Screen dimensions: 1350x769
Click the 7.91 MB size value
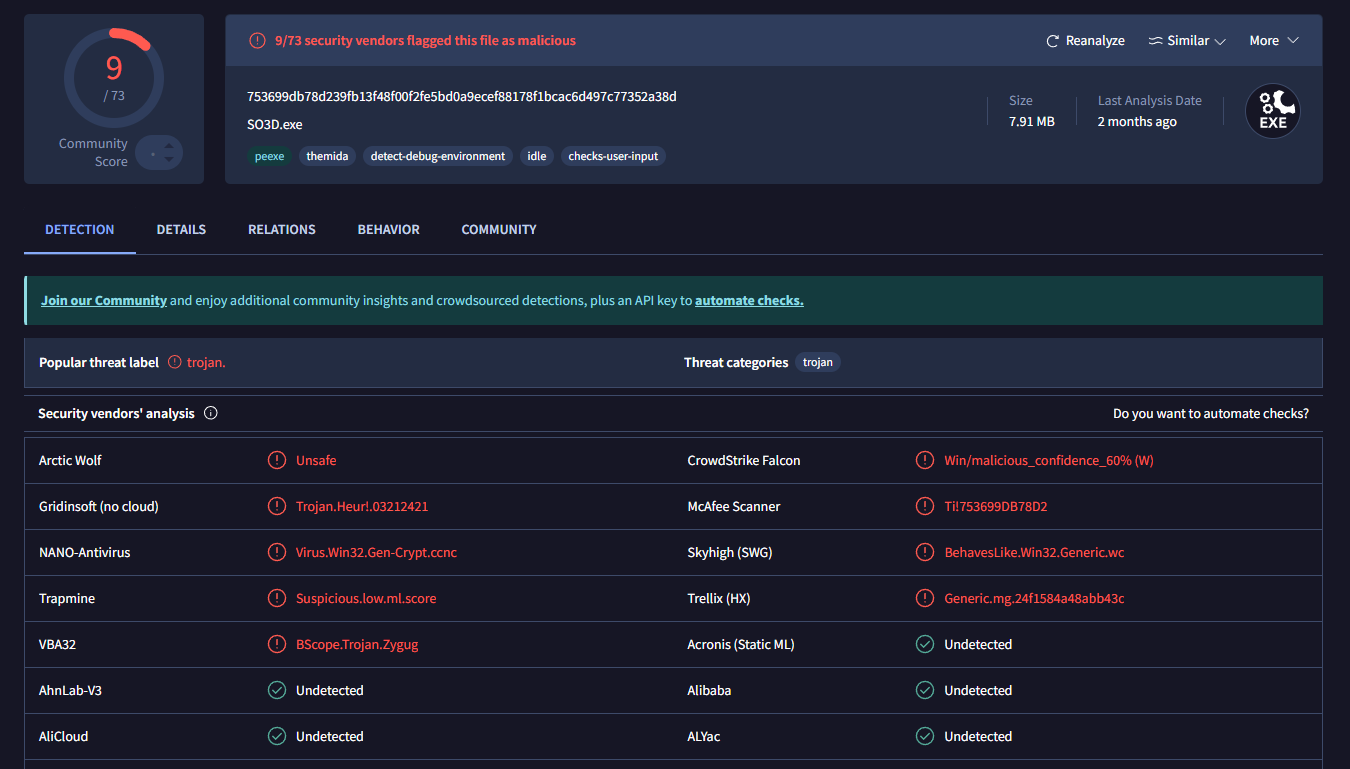1032,121
